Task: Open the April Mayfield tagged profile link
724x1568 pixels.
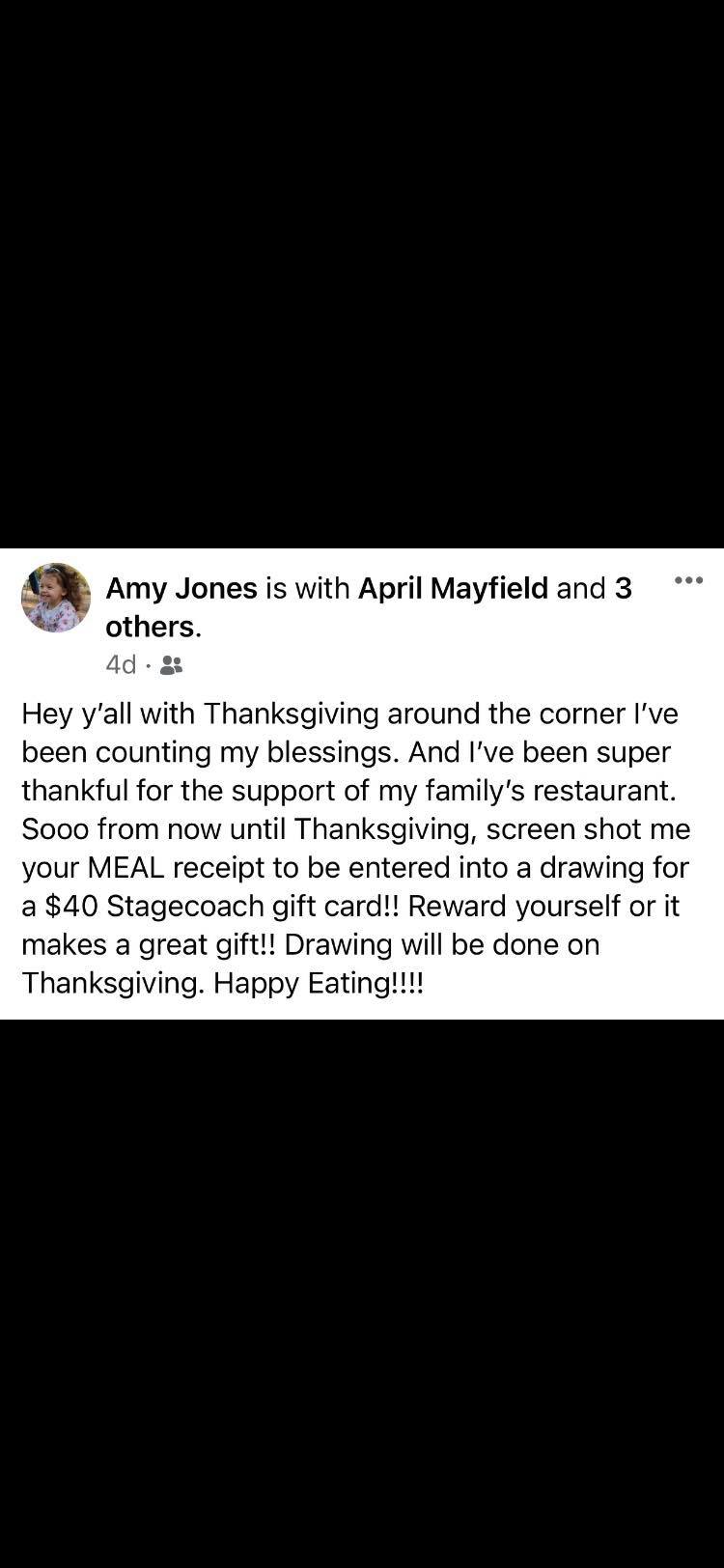Action: click(453, 588)
